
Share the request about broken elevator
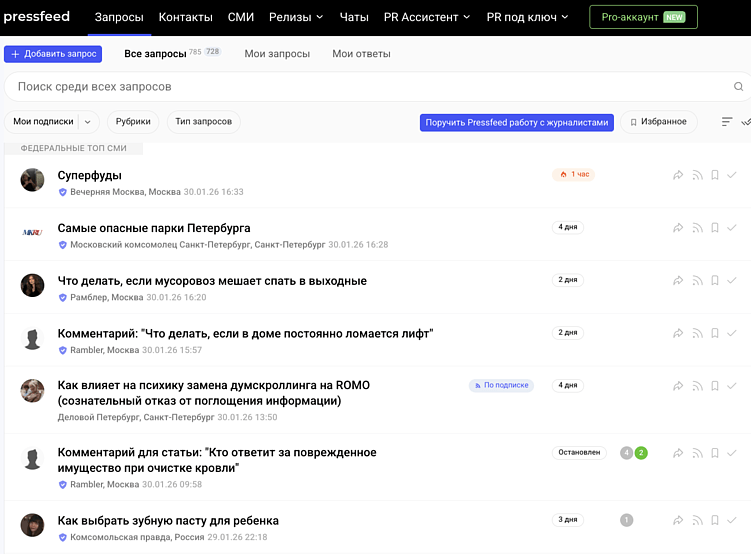click(x=678, y=333)
